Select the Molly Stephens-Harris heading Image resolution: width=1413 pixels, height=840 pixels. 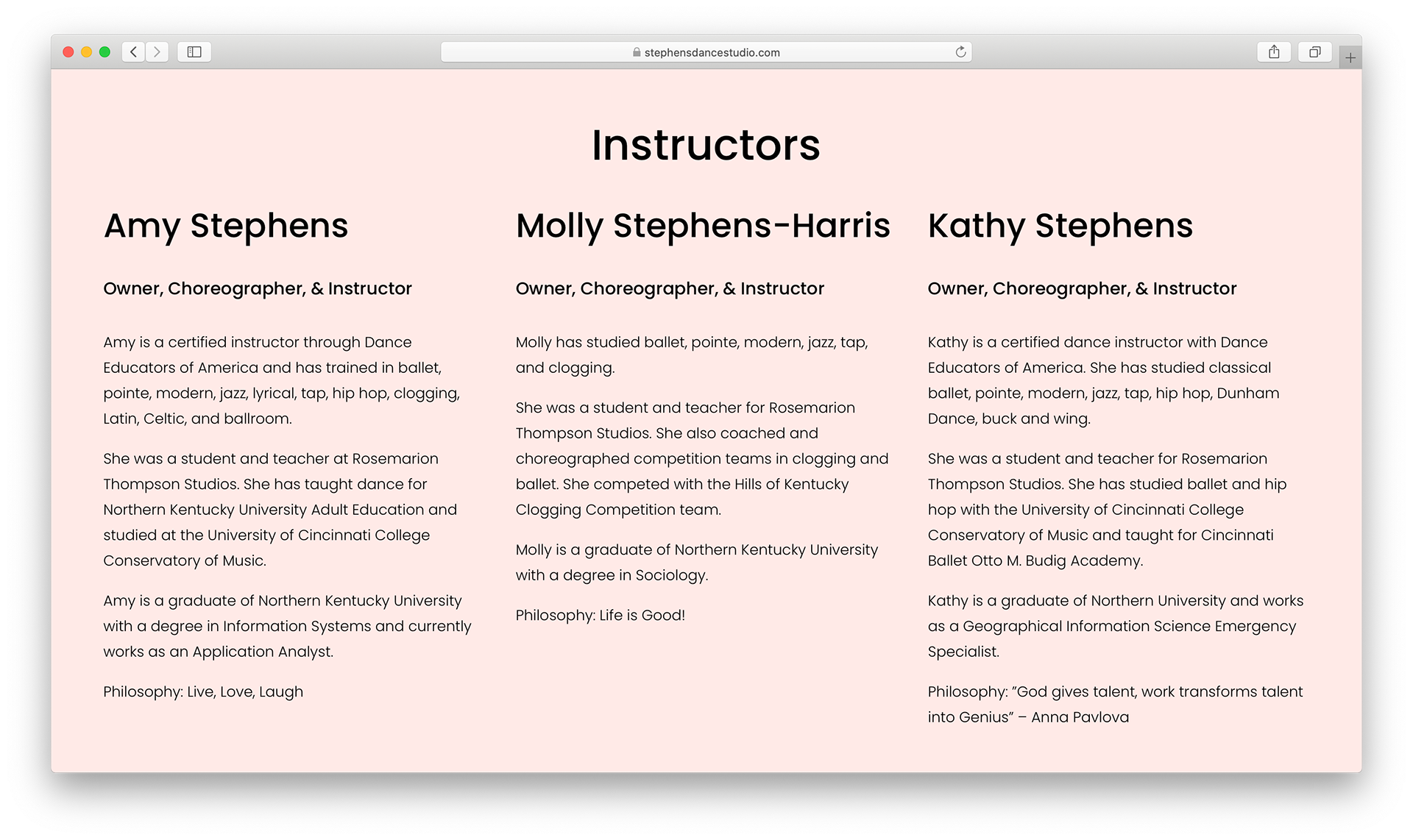tap(703, 226)
